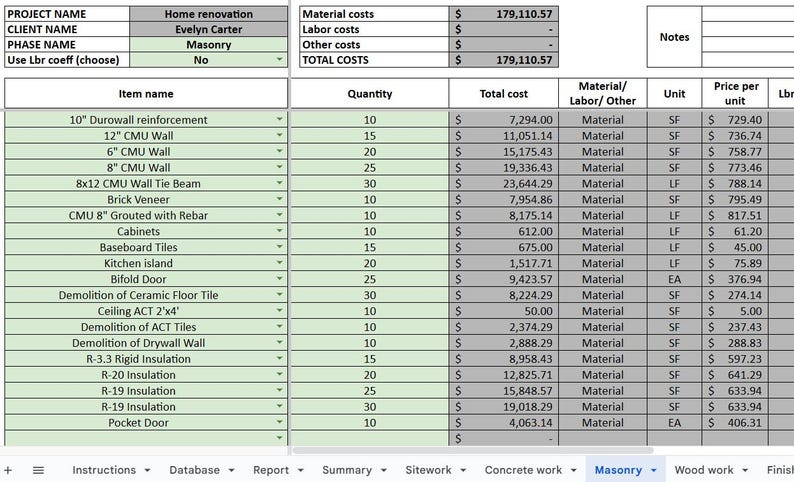
Task: Open dropdown for Cabinets item
Action: click(279, 231)
